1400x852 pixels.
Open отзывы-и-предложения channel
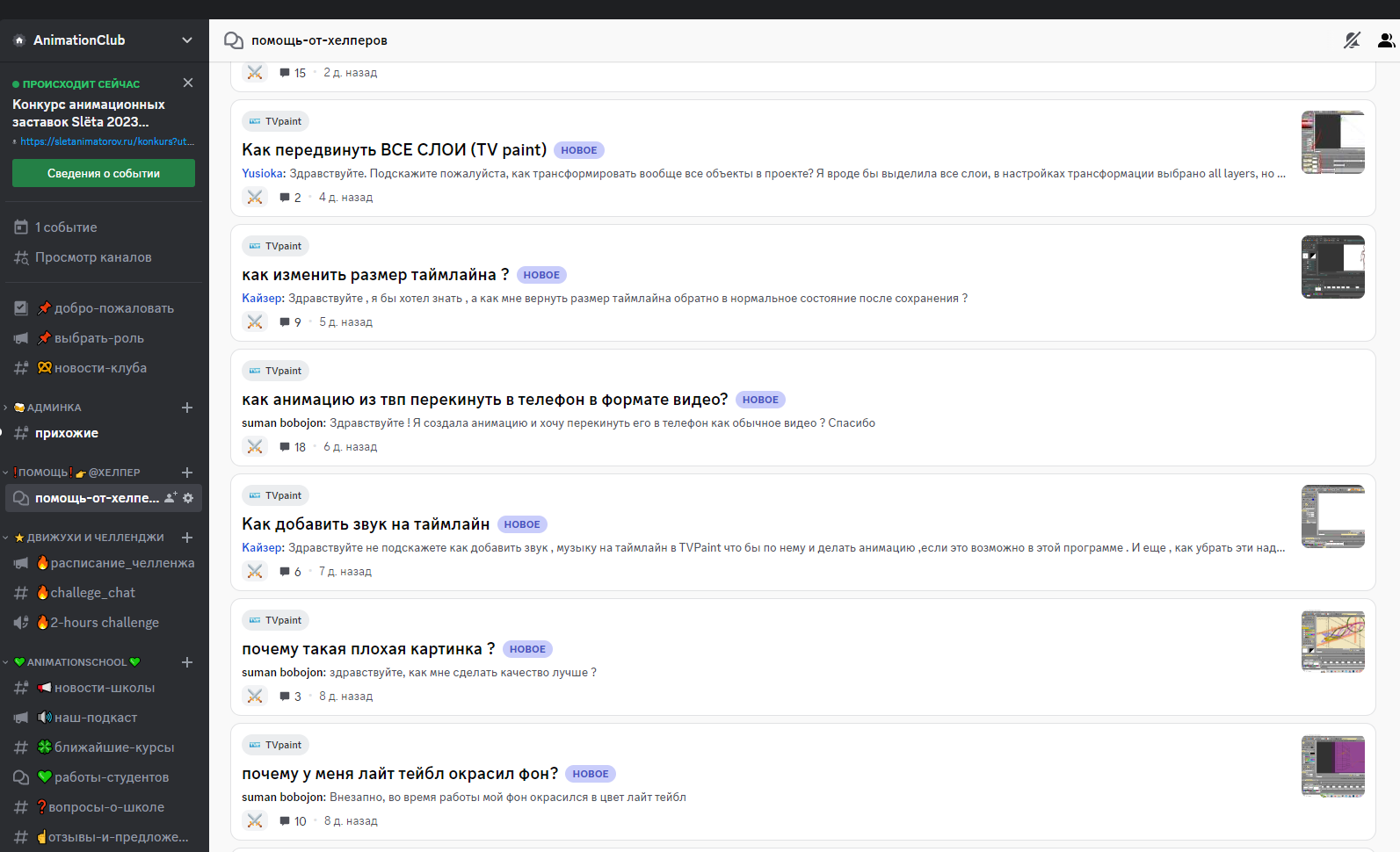pyautogui.click(x=104, y=837)
